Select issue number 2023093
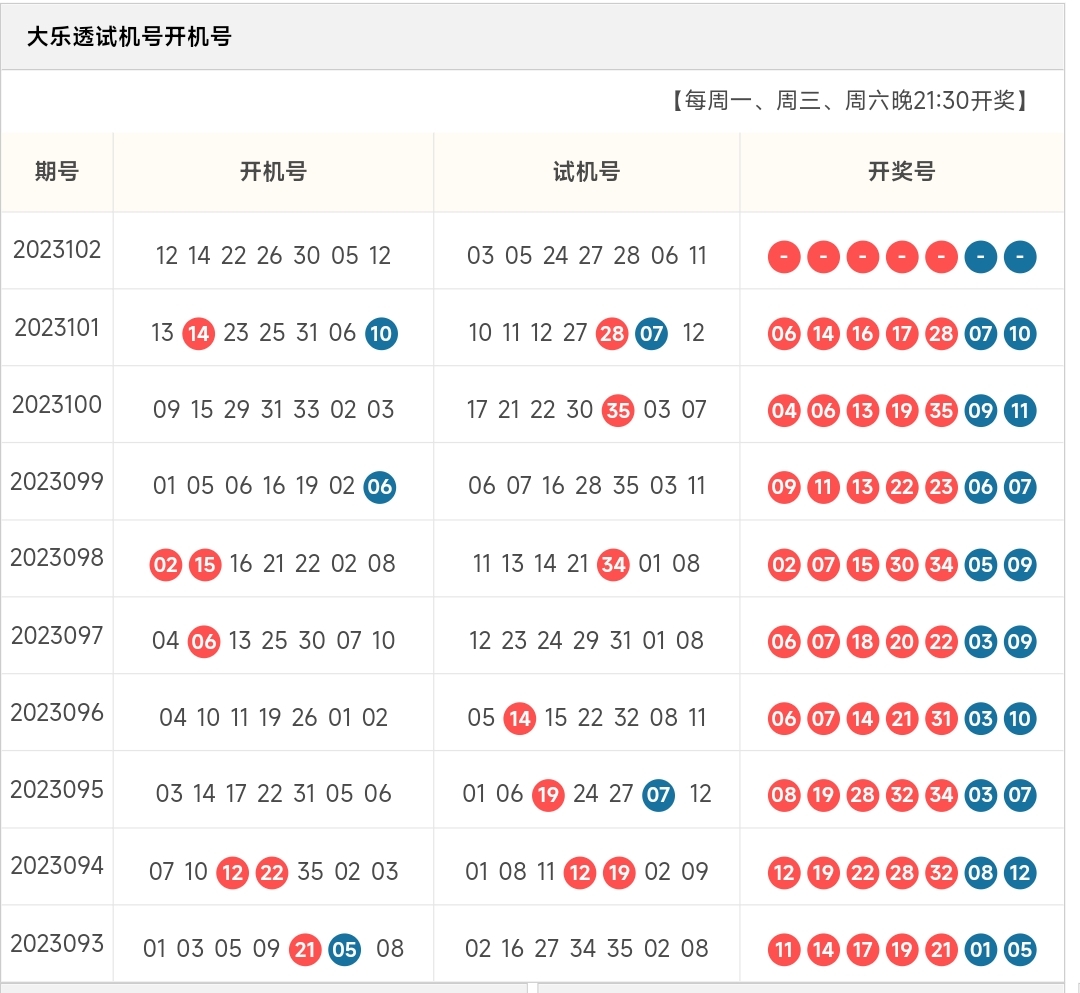This screenshot has height=993, width=1080. (57, 943)
